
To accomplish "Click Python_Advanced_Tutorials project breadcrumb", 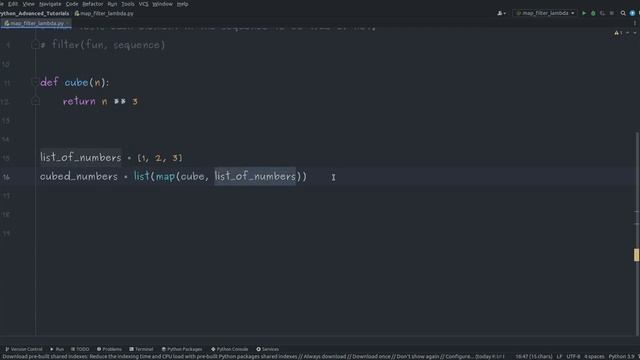I will tap(34, 13).
